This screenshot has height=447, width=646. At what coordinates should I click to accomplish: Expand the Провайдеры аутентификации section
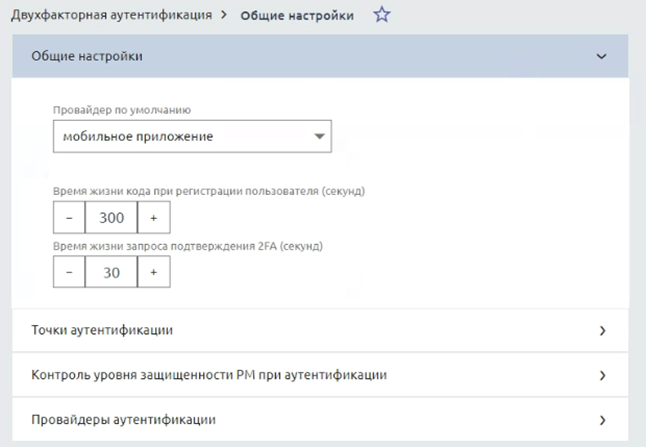point(300,420)
